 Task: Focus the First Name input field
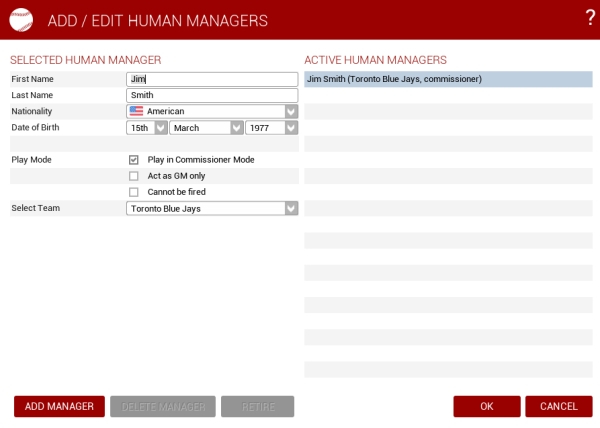tap(212, 79)
